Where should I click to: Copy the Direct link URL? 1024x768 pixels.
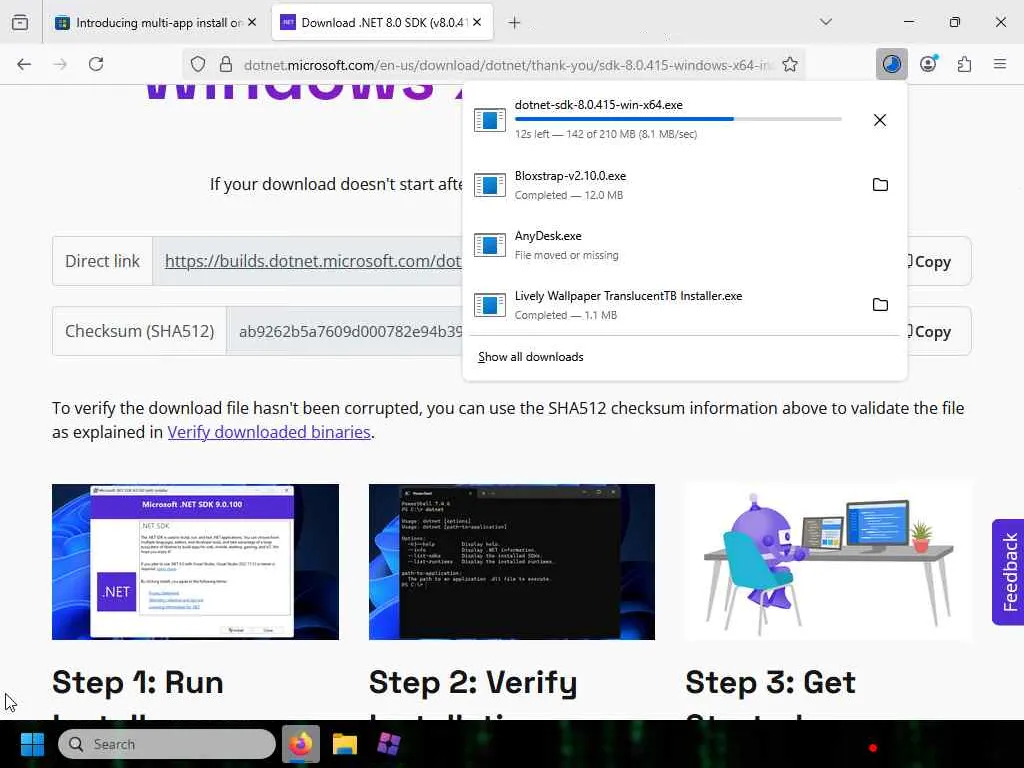(x=931, y=262)
